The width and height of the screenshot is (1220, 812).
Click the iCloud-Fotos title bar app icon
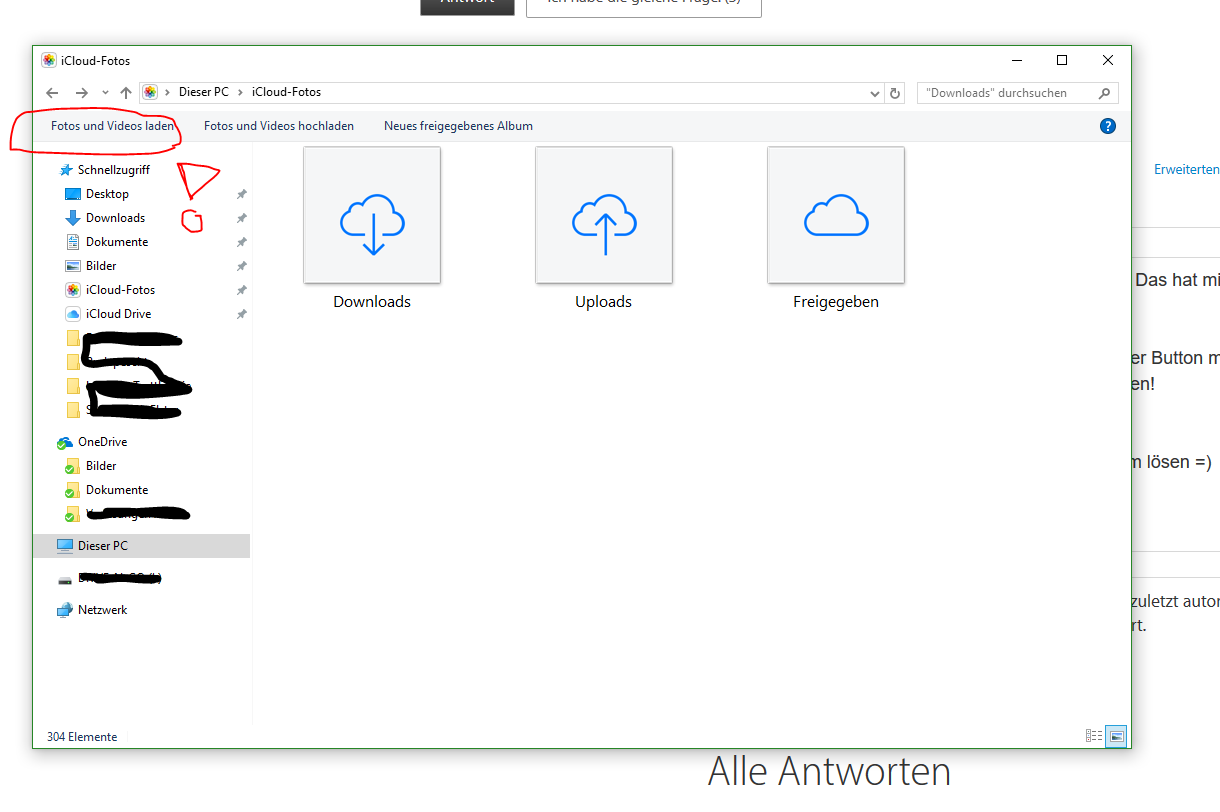[x=48, y=60]
